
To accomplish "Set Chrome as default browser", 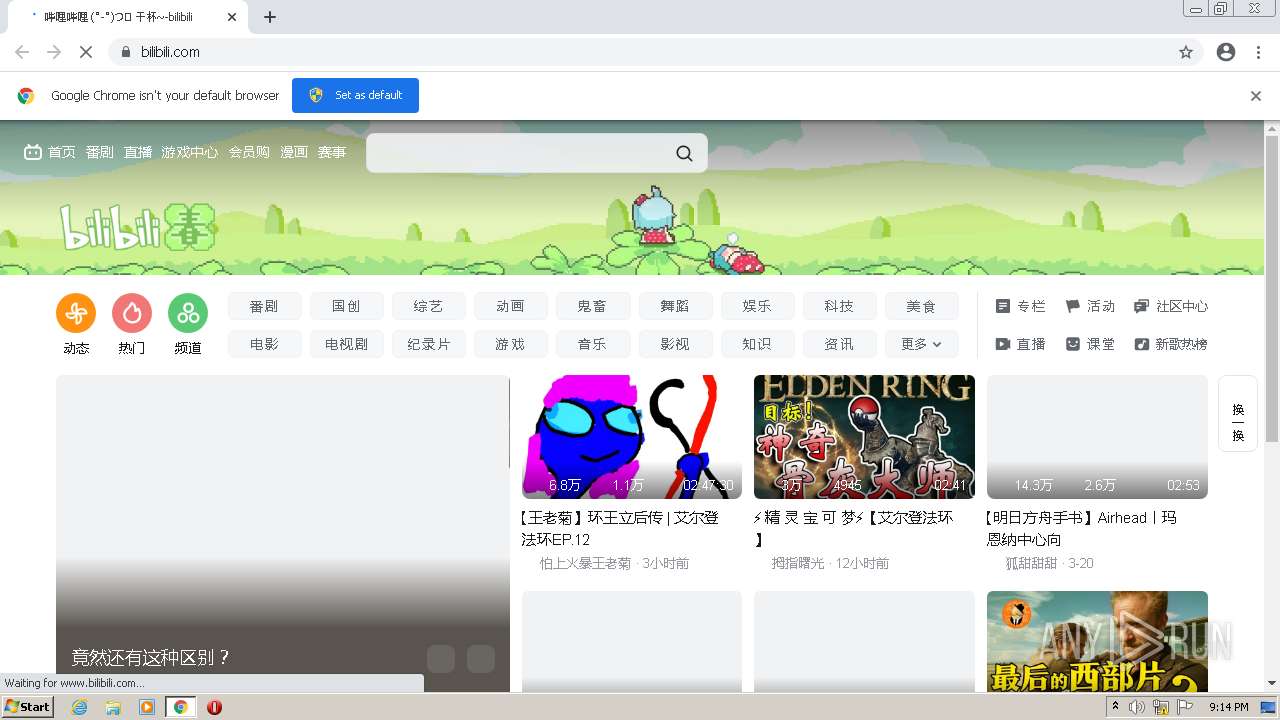I will pos(355,96).
